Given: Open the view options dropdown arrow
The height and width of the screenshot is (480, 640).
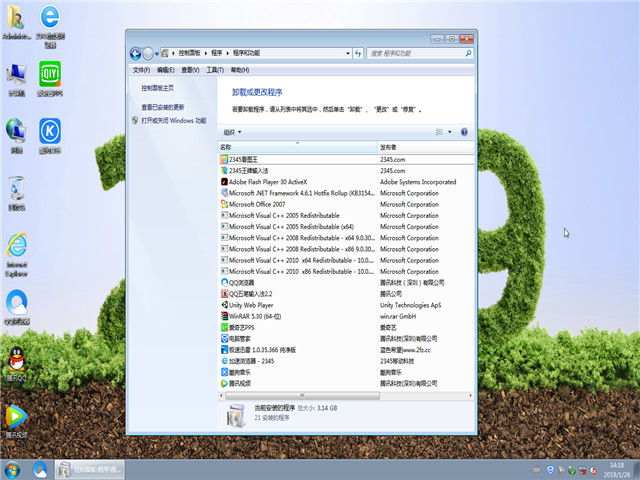Looking at the screenshot, I should [450, 132].
